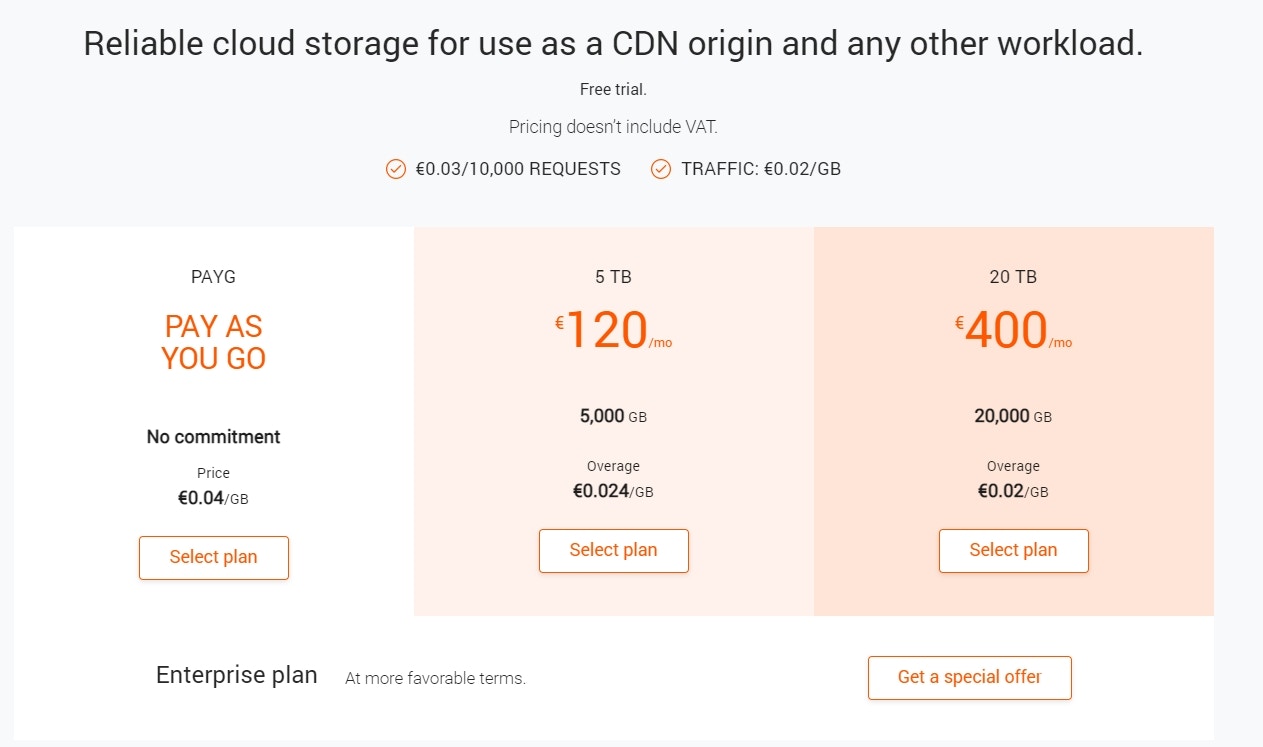Select plan for the 5 TB tier

click(613, 550)
